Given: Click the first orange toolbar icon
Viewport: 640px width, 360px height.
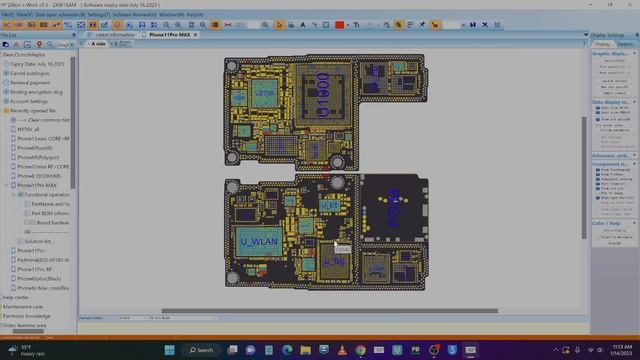Looking at the screenshot, I should point(7,25).
